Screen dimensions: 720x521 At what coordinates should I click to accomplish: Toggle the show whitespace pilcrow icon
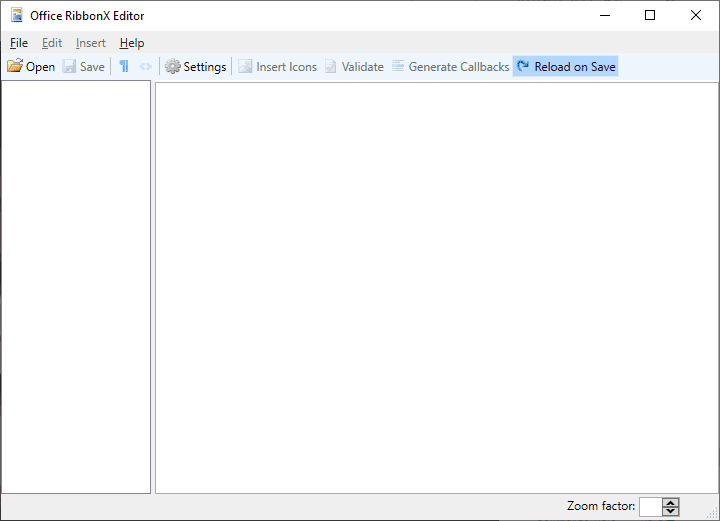[124, 67]
